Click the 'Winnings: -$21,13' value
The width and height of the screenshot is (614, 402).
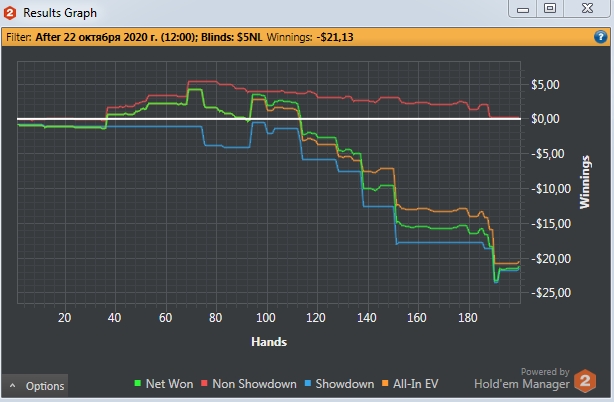pyautogui.click(x=310, y=37)
